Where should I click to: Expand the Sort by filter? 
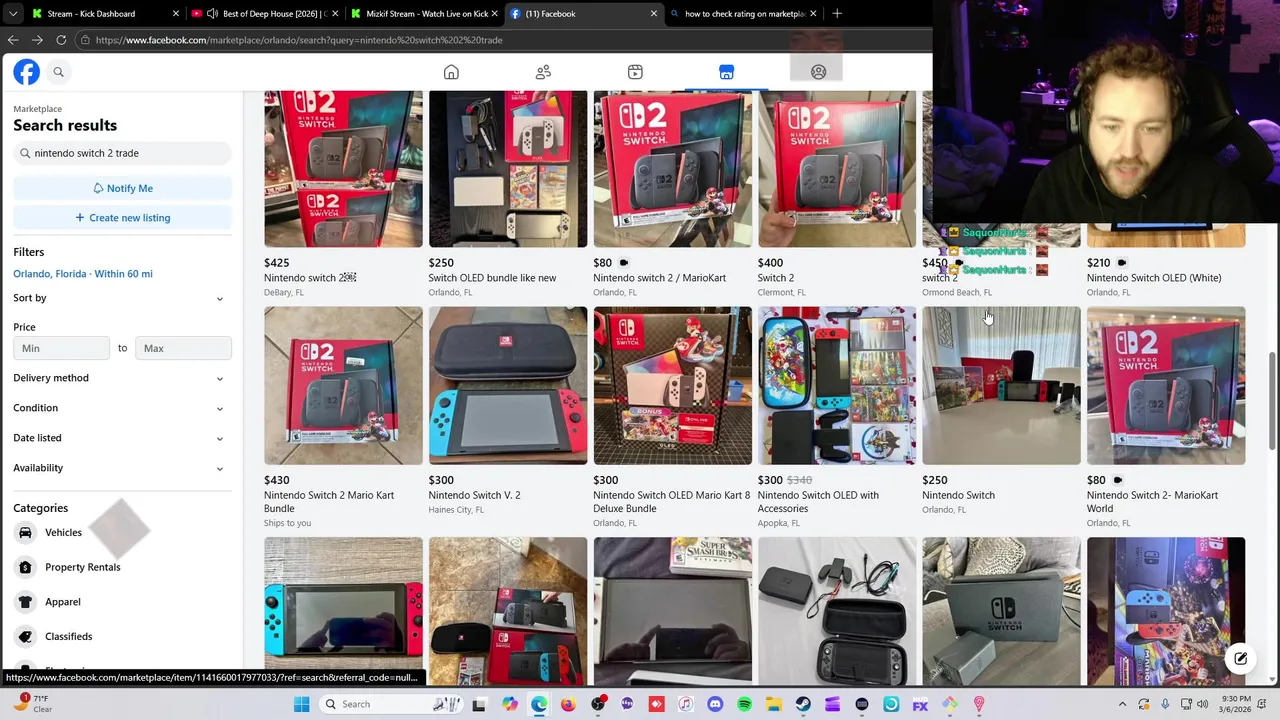point(122,298)
